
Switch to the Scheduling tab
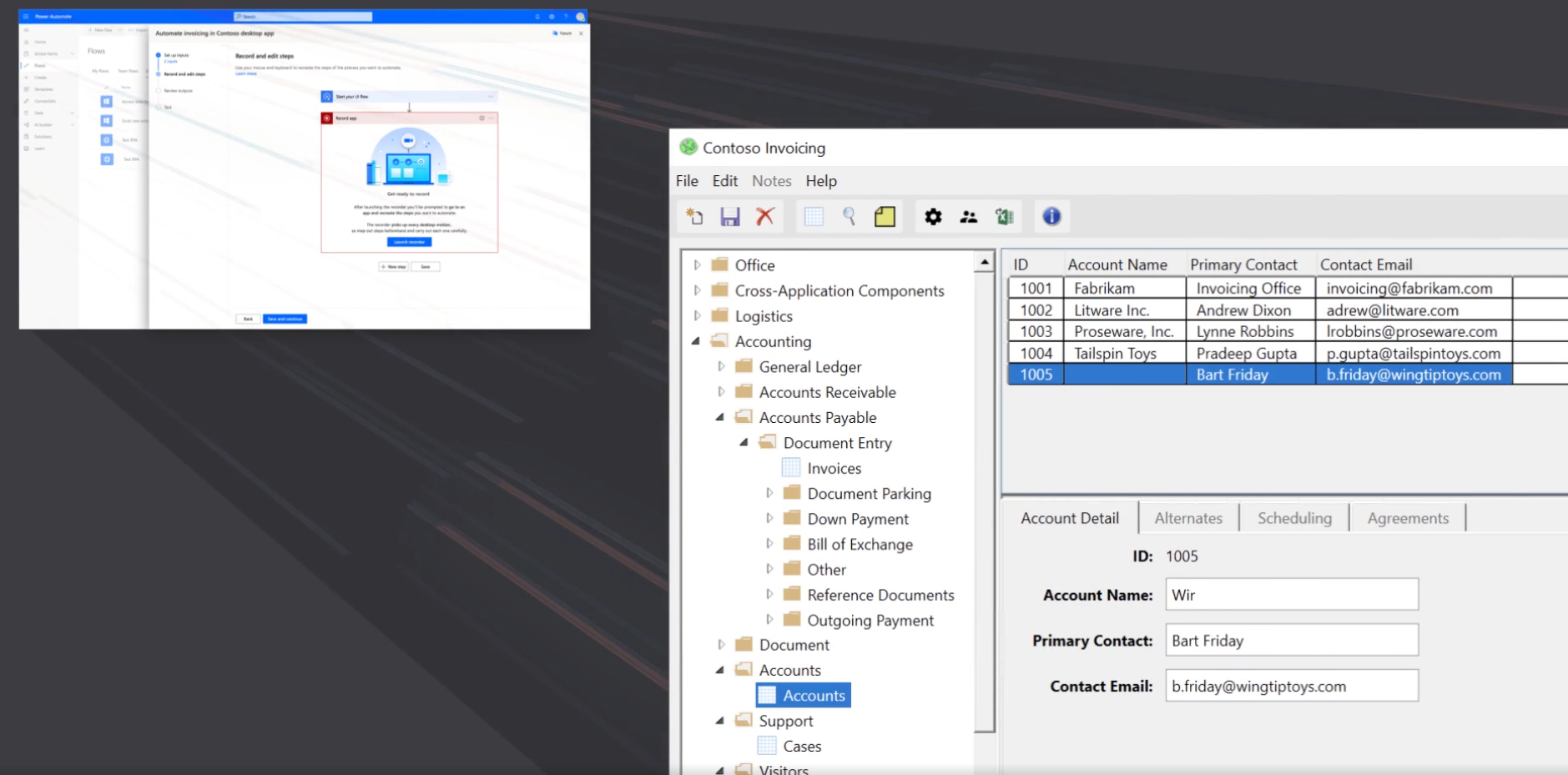(1294, 518)
